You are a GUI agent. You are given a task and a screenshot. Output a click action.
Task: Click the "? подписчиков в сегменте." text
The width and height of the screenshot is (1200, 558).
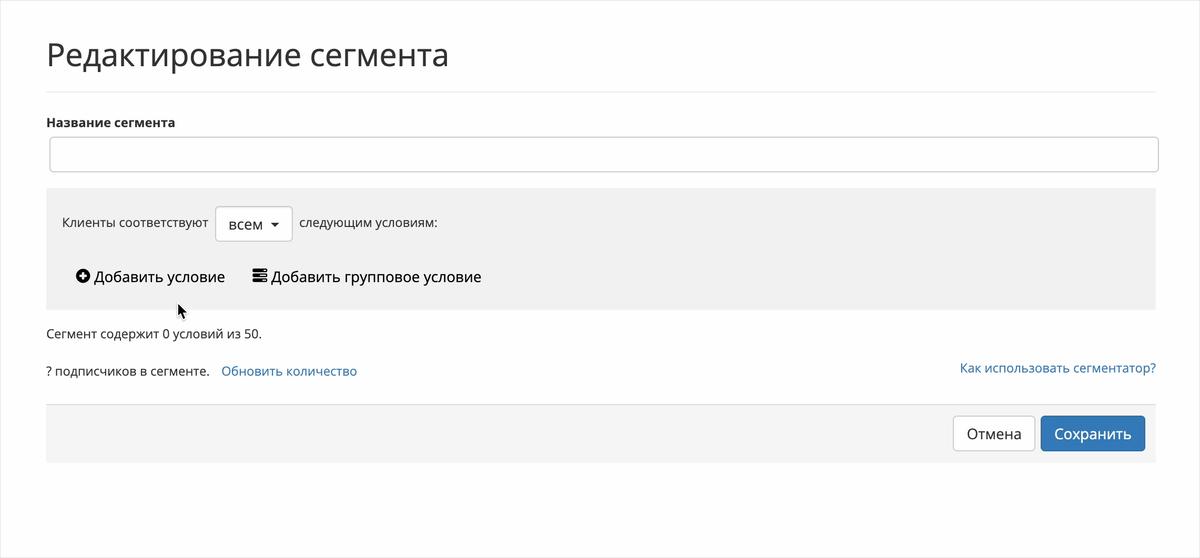pyautogui.click(x=128, y=371)
